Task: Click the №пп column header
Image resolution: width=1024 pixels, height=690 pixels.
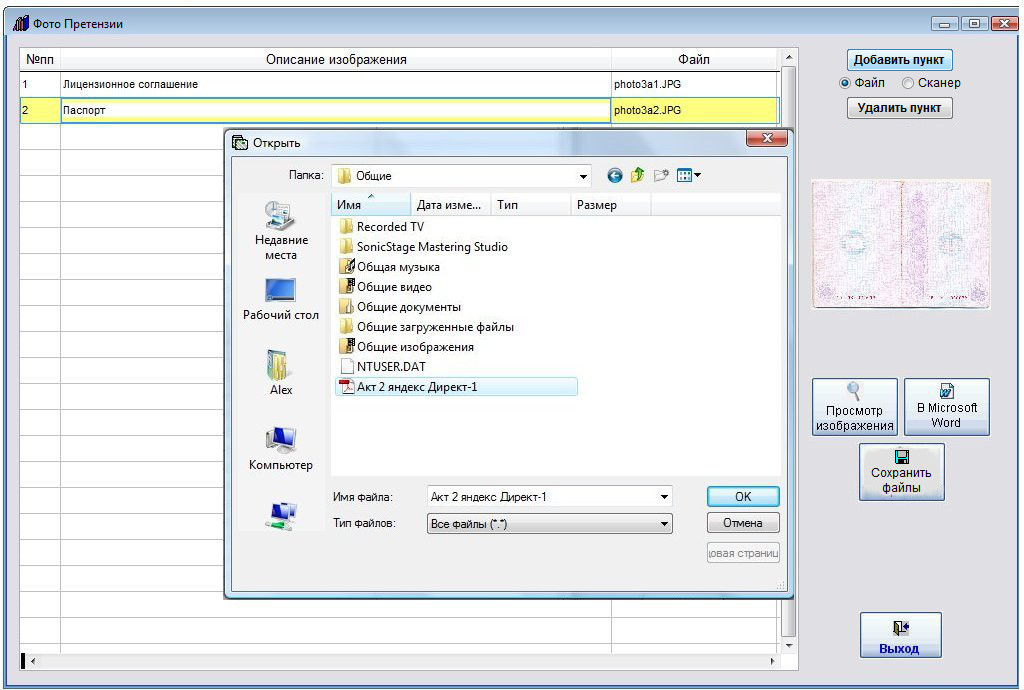Action: [x=40, y=59]
